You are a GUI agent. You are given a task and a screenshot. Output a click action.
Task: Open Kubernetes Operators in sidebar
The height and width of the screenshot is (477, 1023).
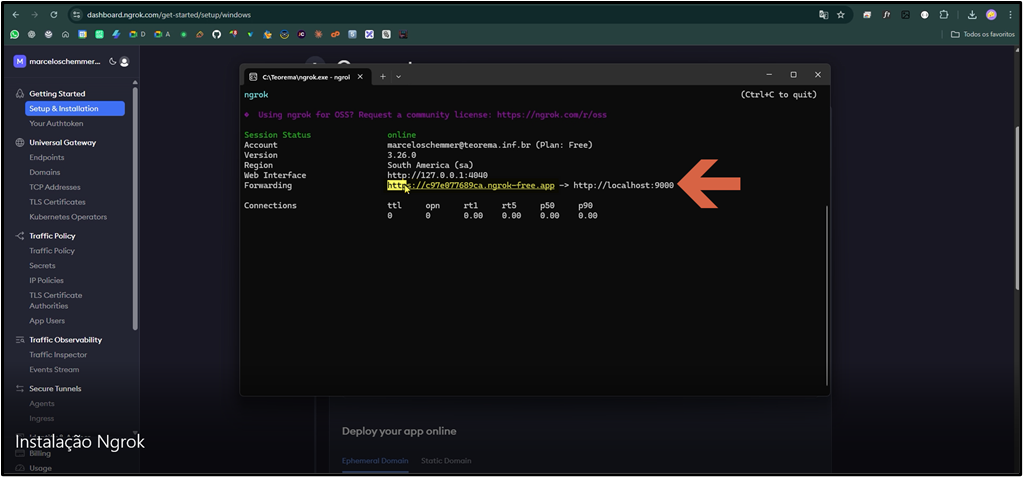pyautogui.click(x=68, y=217)
